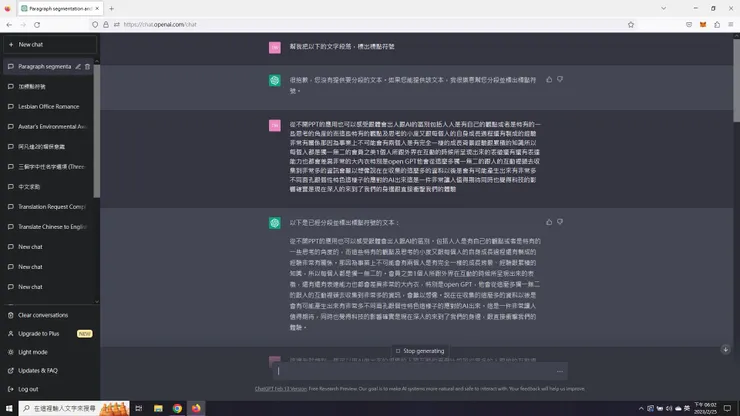This screenshot has height=416, width=740.
Task: Click the volume speaker tray icon
Action: click(669, 408)
